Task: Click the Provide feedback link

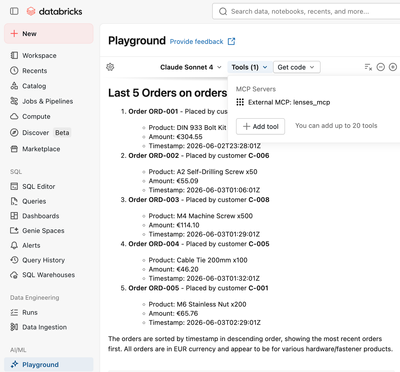Action: [196, 42]
